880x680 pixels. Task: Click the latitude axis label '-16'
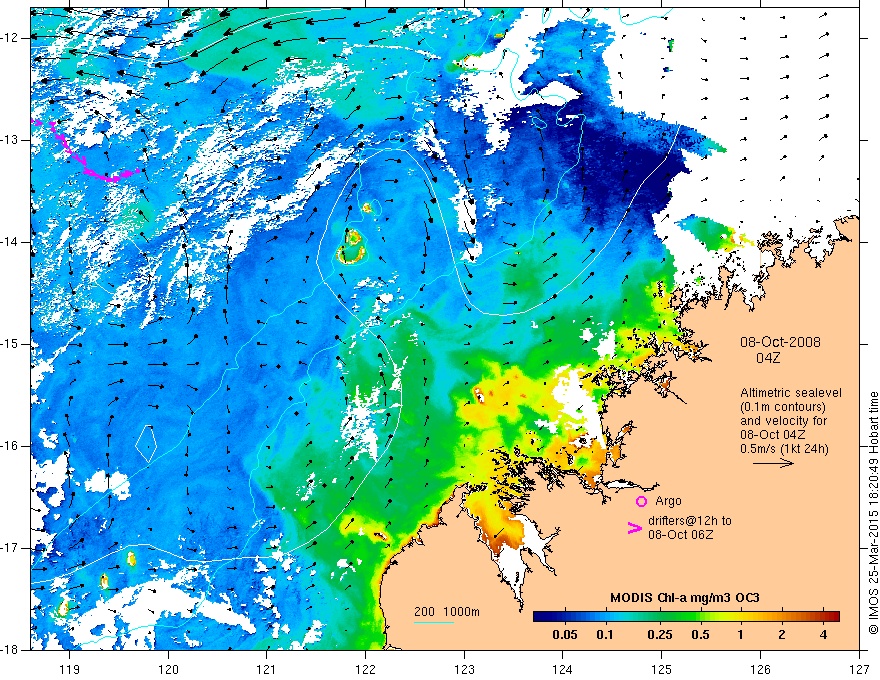coord(11,445)
